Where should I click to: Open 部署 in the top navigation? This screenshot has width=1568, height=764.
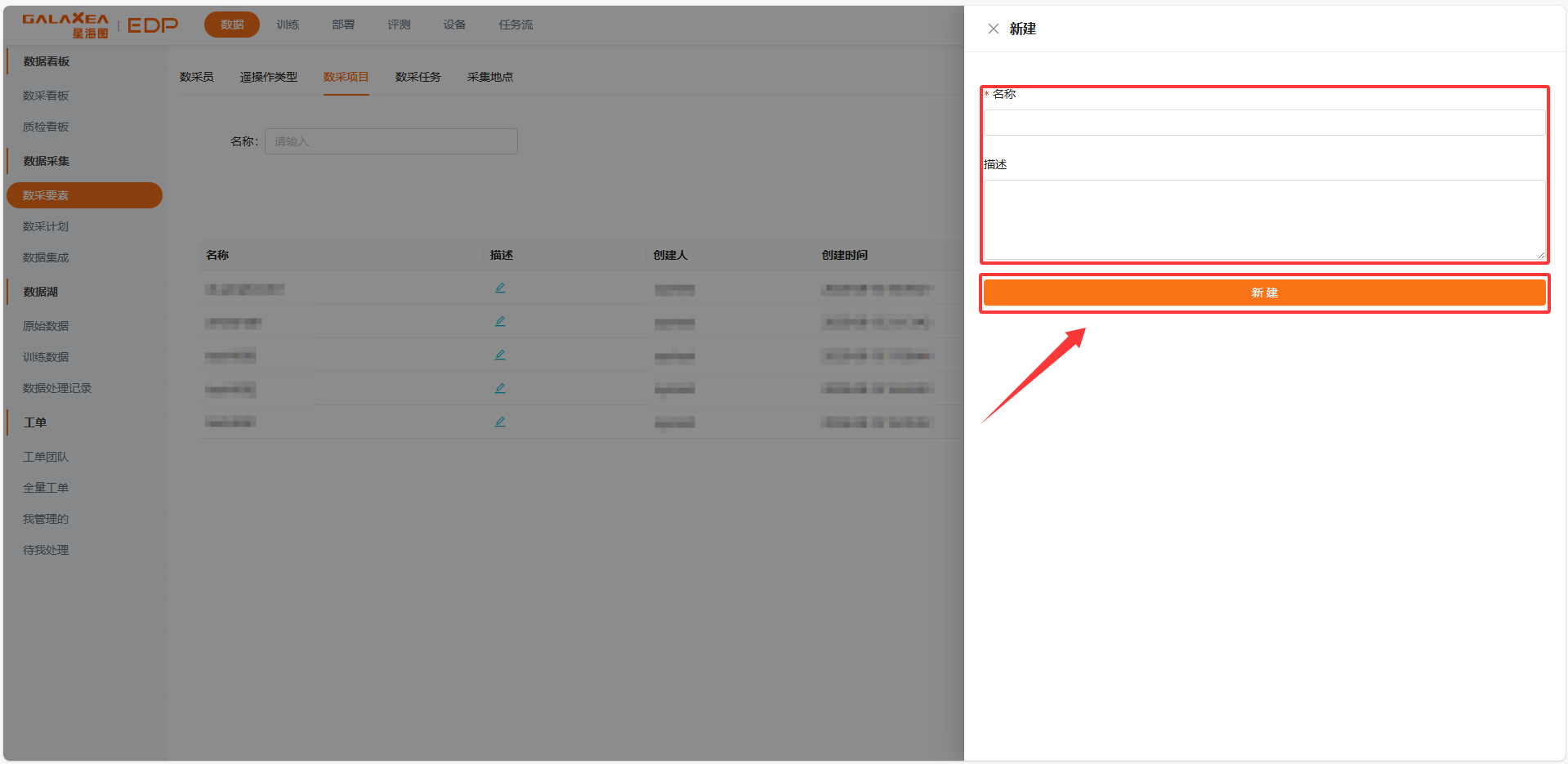coord(343,25)
